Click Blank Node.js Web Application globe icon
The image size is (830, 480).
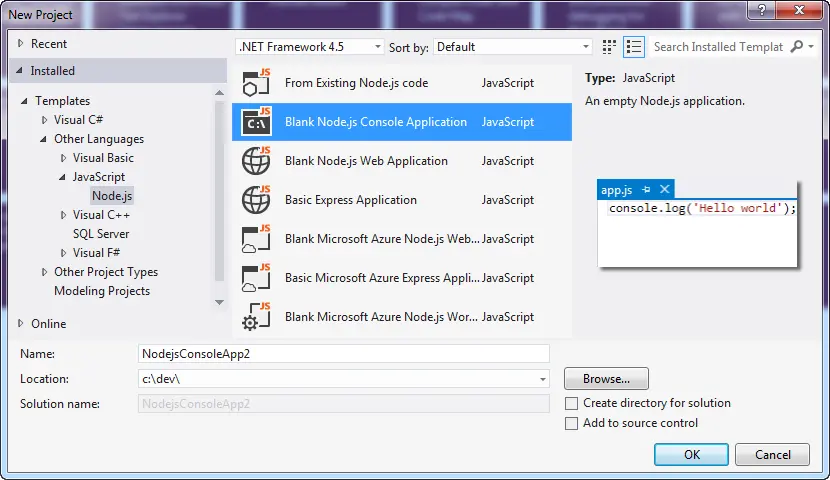tap(256, 161)
